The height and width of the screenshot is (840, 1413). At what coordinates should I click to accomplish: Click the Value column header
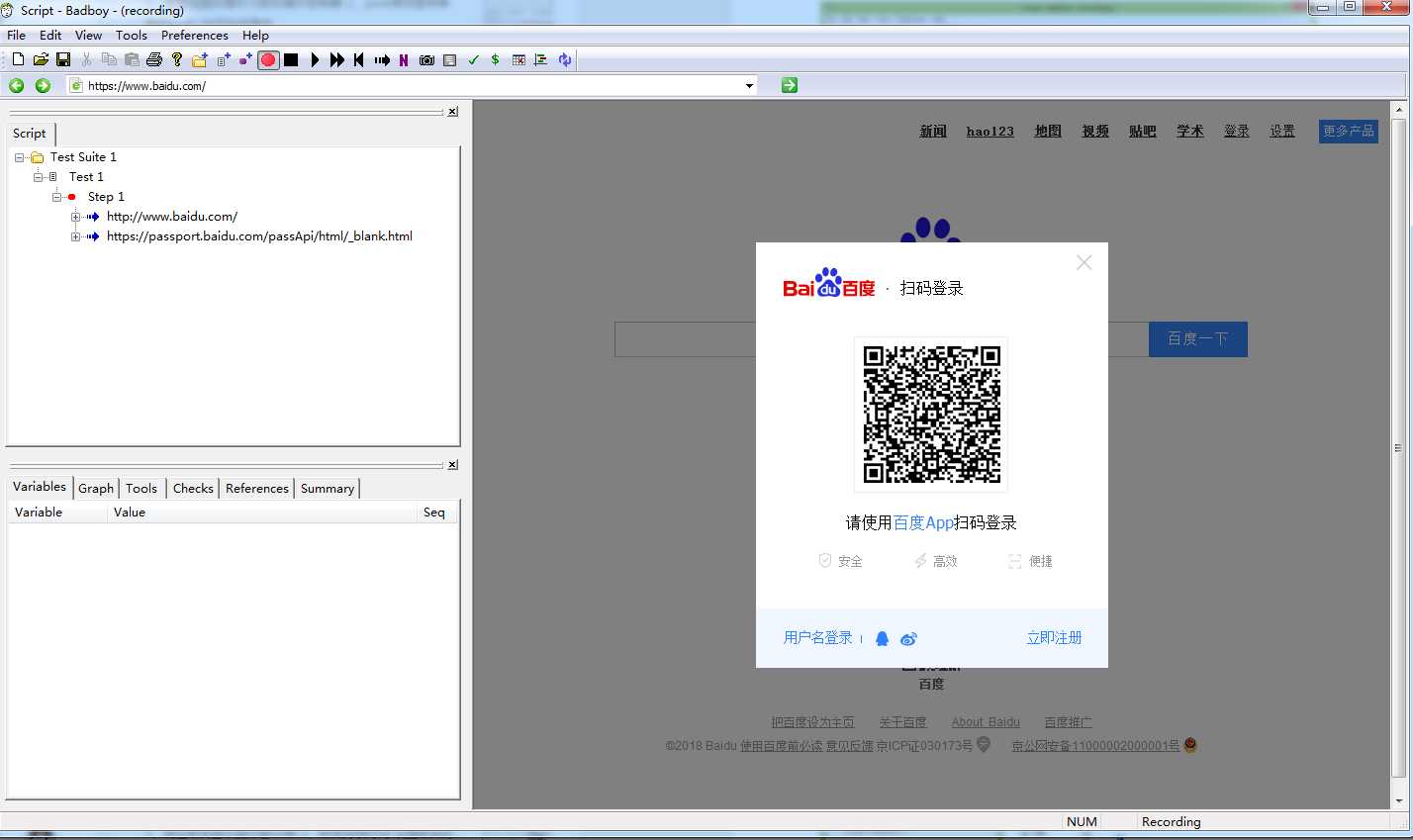[262, 513]
